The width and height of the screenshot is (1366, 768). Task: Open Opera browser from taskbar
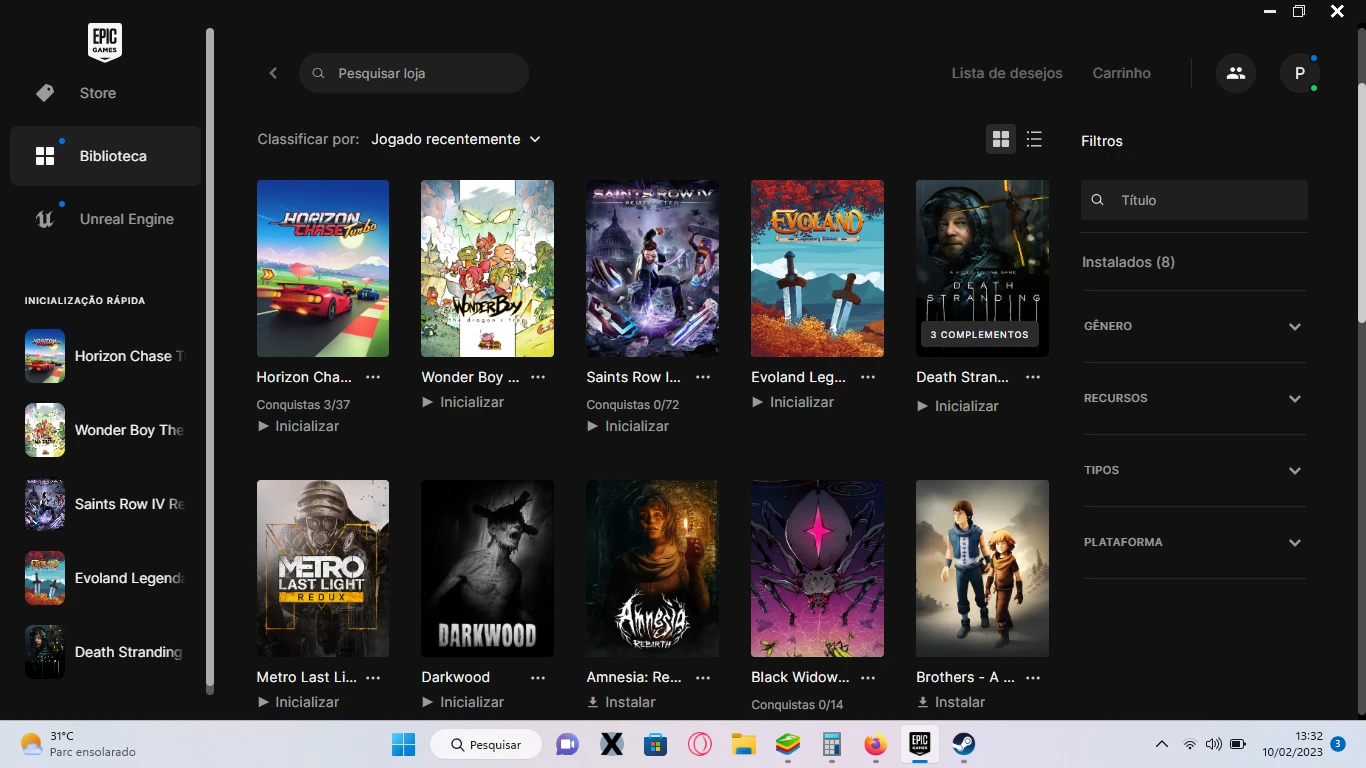(700, 744)
